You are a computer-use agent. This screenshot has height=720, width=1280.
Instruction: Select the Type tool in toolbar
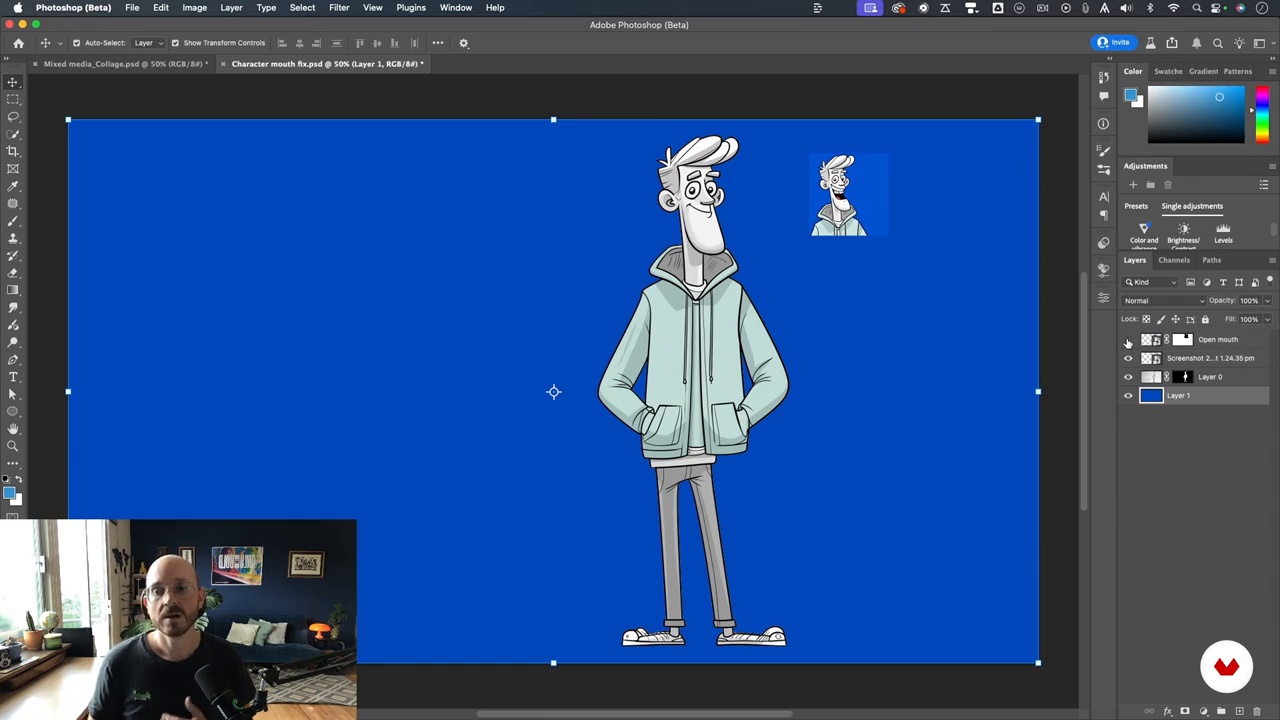point(13,377)
